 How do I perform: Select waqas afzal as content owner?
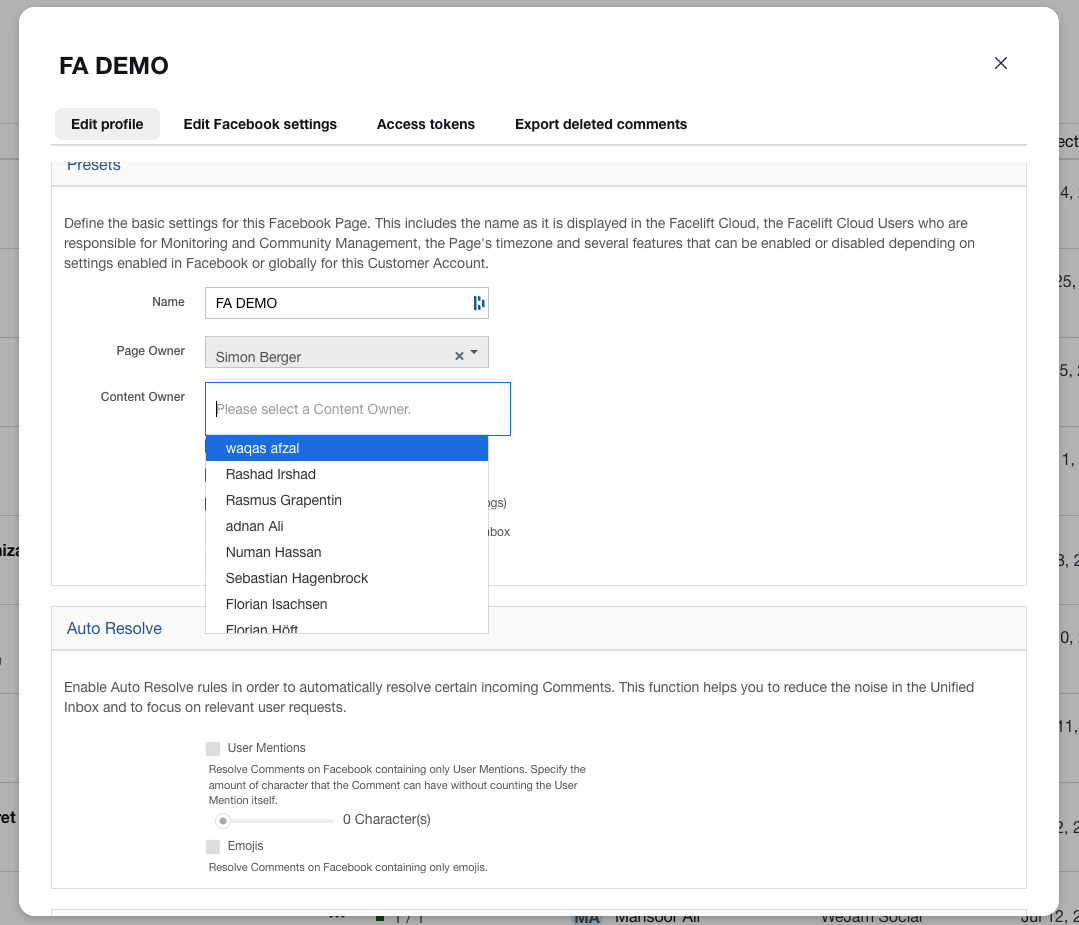347,448
